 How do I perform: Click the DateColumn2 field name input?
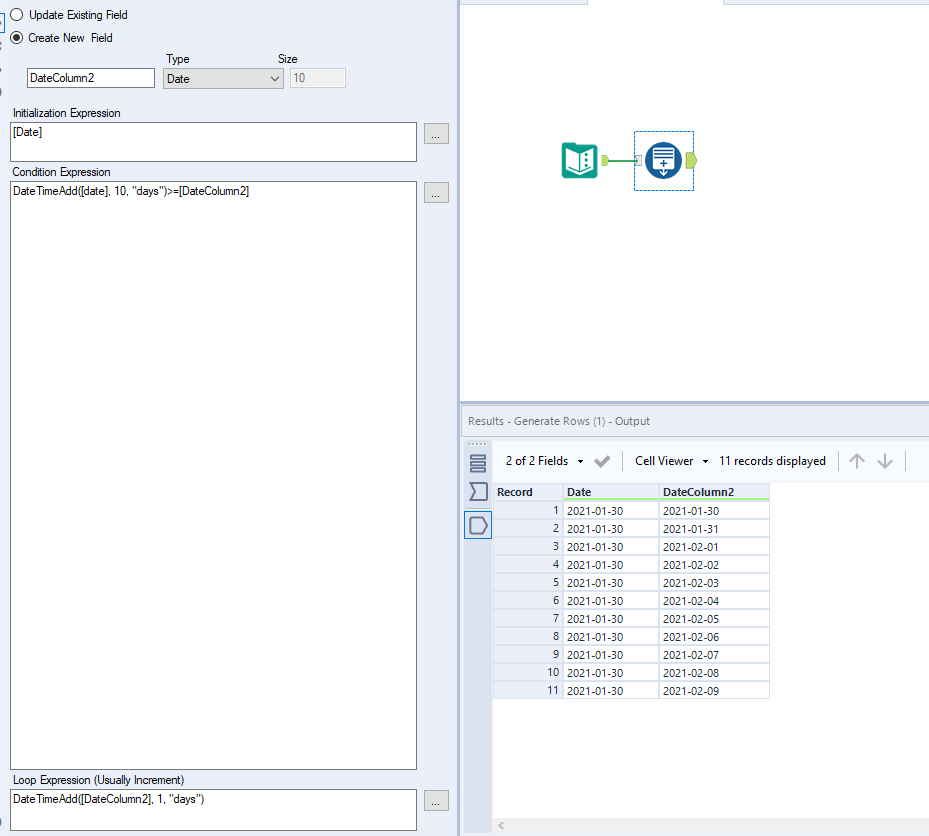coord(91,78)
